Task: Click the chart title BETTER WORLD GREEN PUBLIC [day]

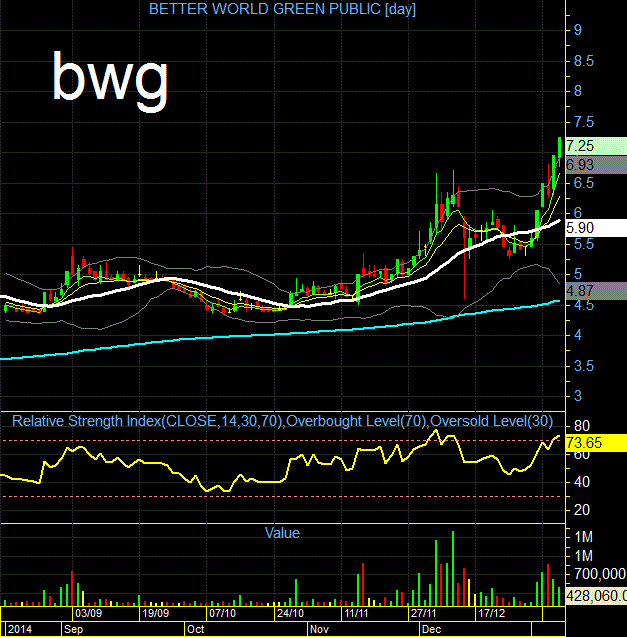Action: click(282, 9)
